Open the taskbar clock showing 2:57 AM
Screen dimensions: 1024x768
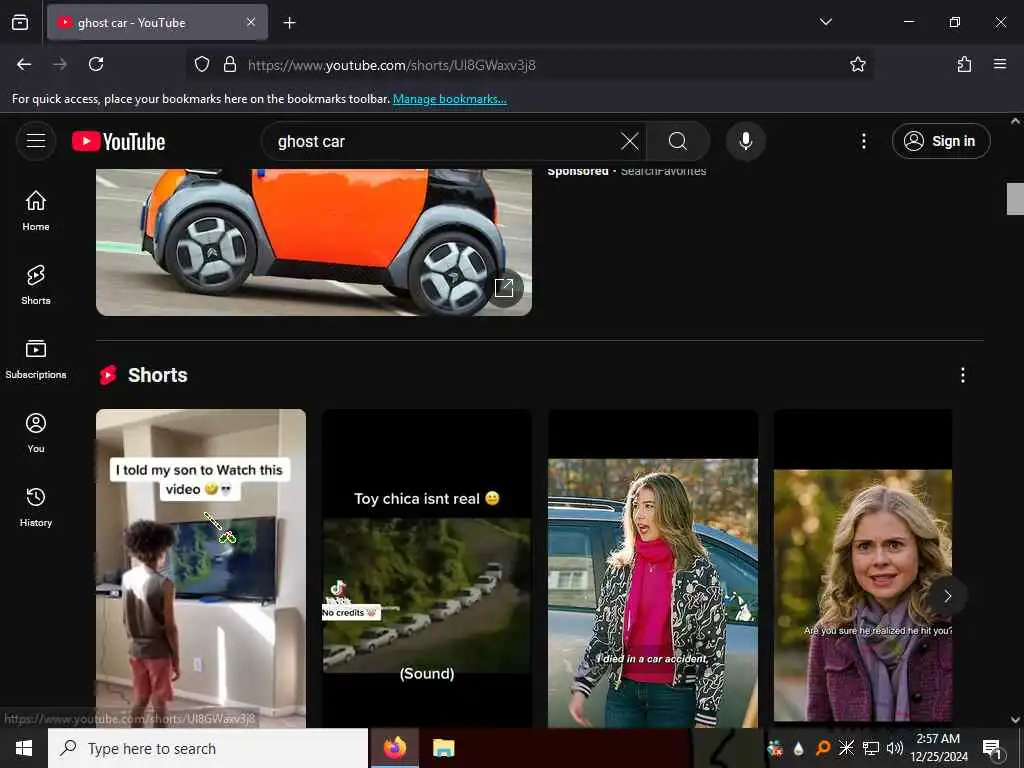938,748
